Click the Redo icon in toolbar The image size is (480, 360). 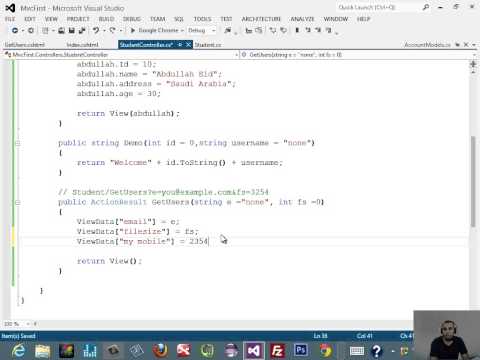coord(112,30)
